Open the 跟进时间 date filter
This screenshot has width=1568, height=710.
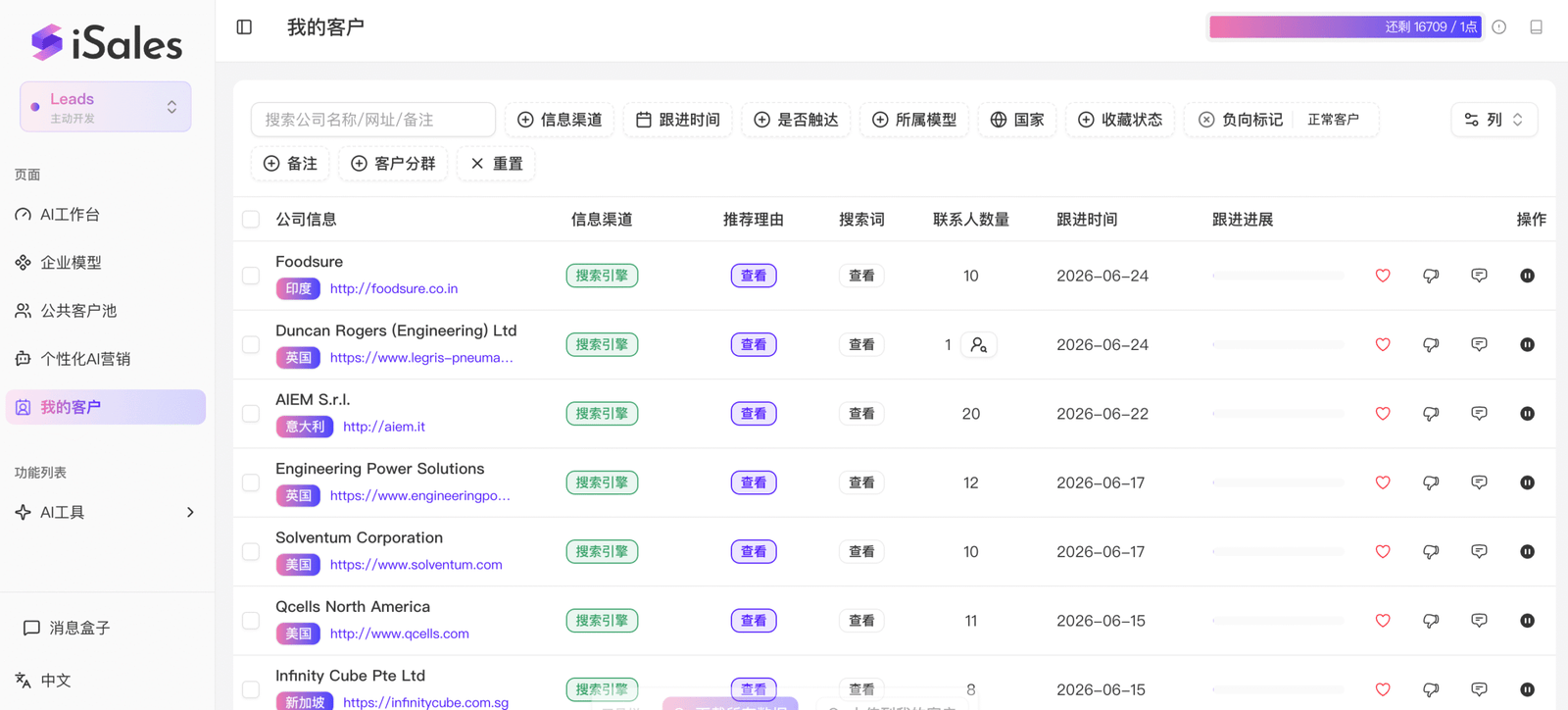678,120
